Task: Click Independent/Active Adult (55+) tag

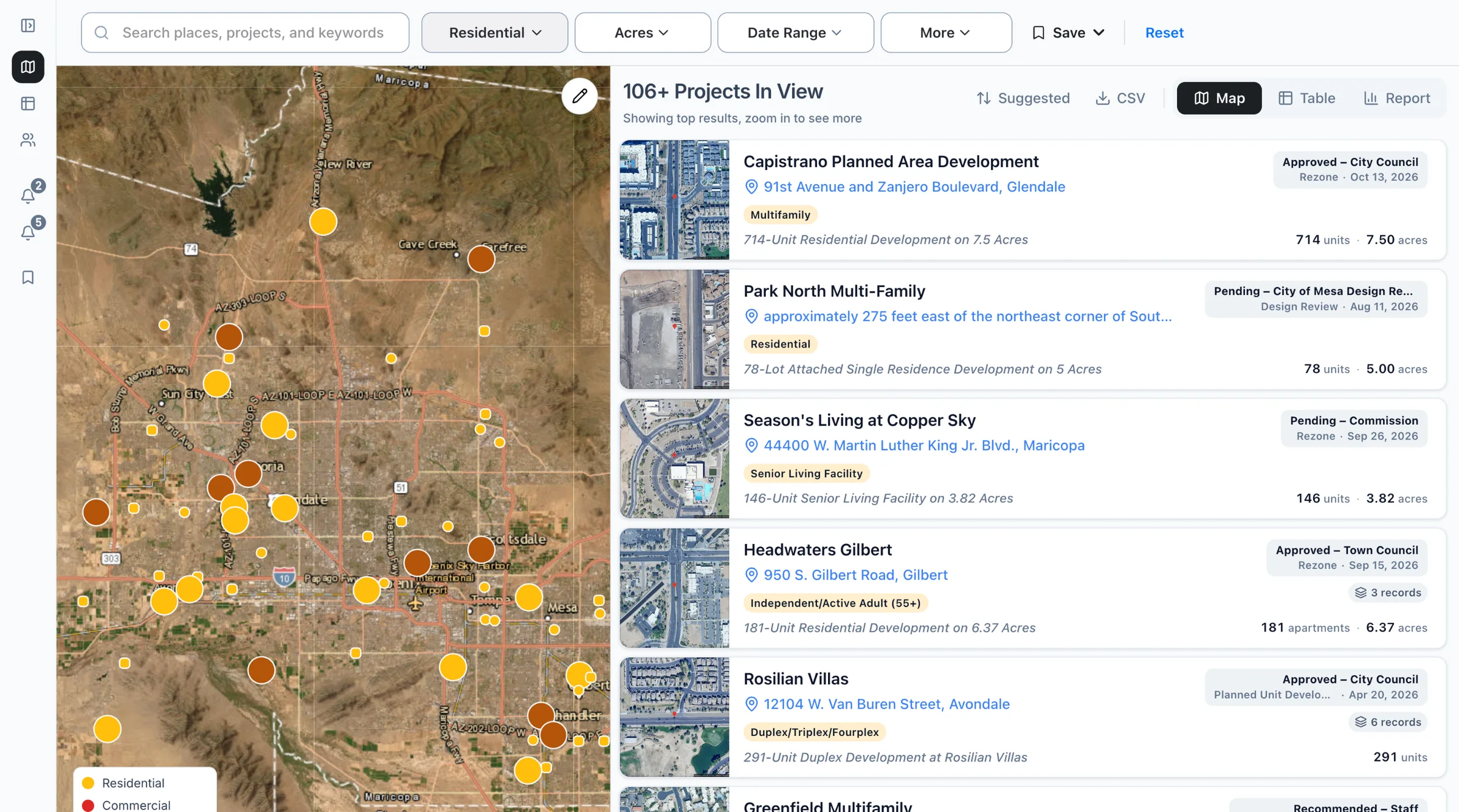Action: 835,603
